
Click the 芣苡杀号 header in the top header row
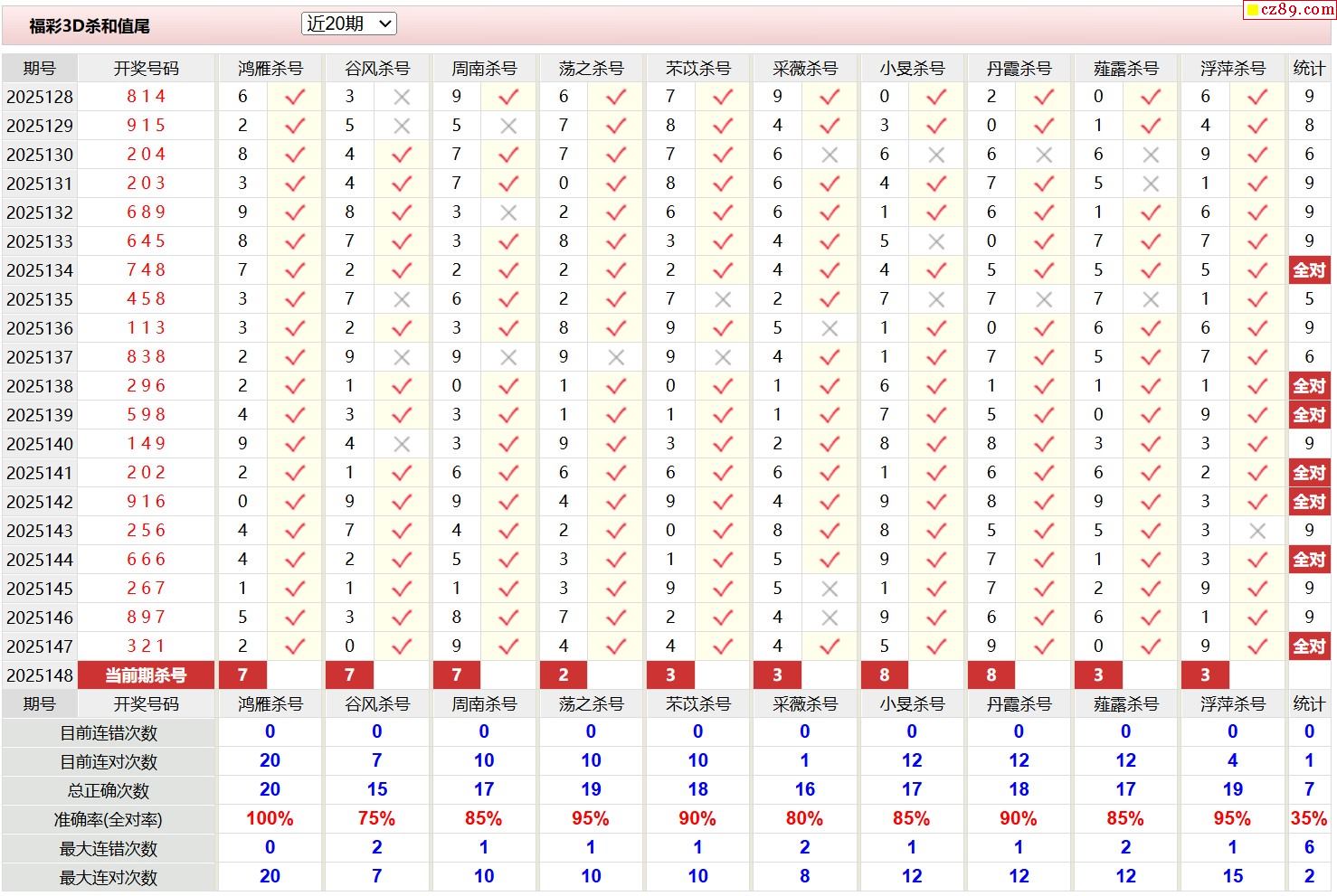[698, 69]
